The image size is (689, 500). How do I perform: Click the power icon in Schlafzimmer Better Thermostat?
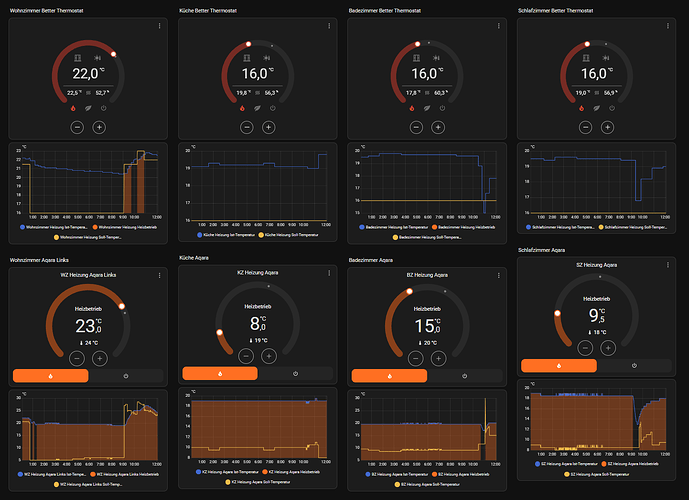click(609, 107)
